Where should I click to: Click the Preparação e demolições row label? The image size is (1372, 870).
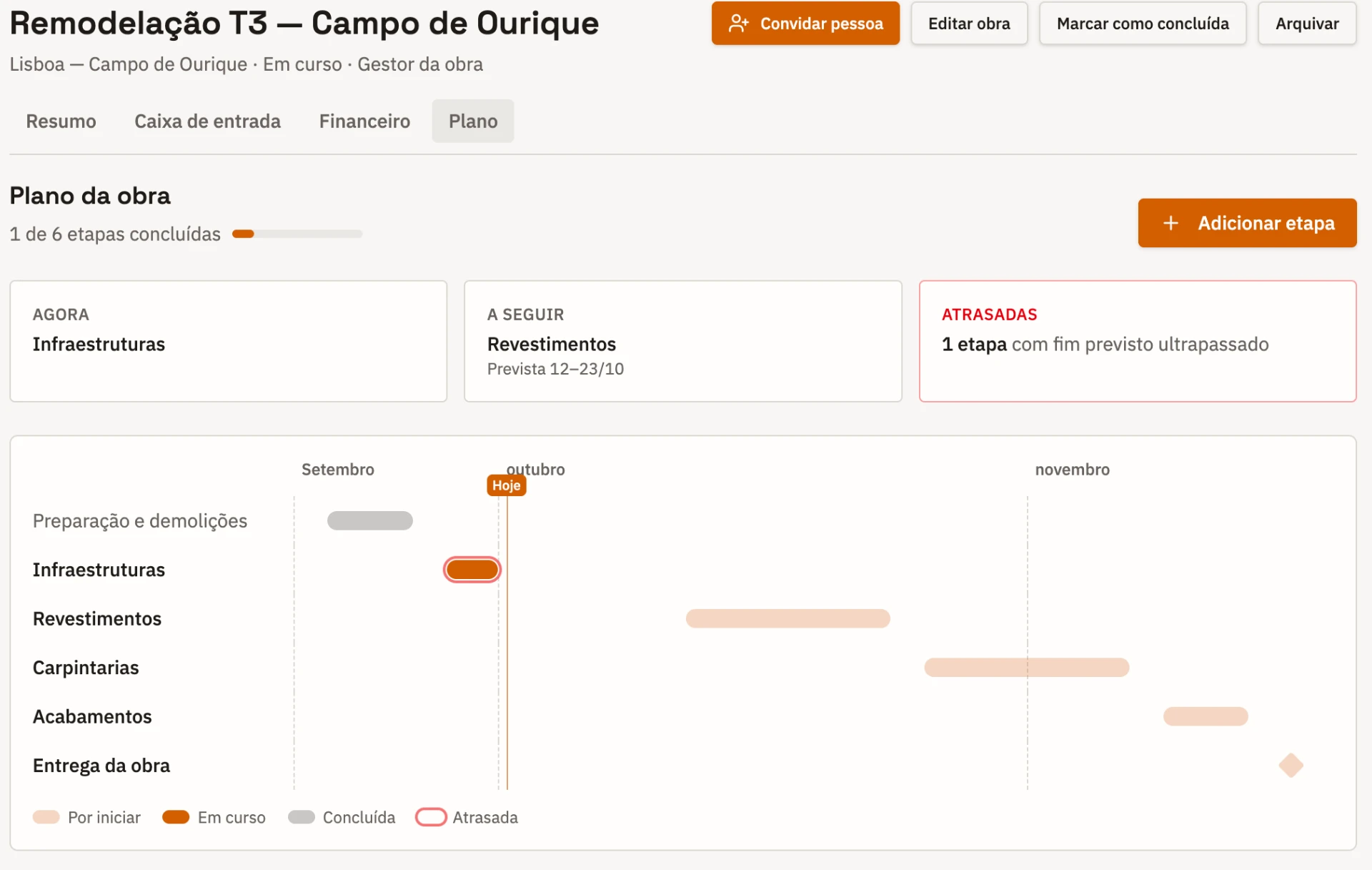(x=140, y=520)
